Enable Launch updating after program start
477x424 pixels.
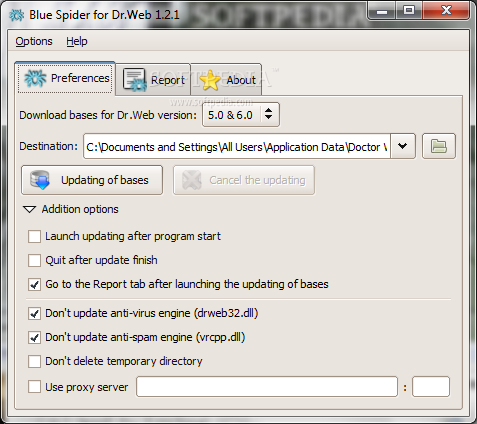35,236
